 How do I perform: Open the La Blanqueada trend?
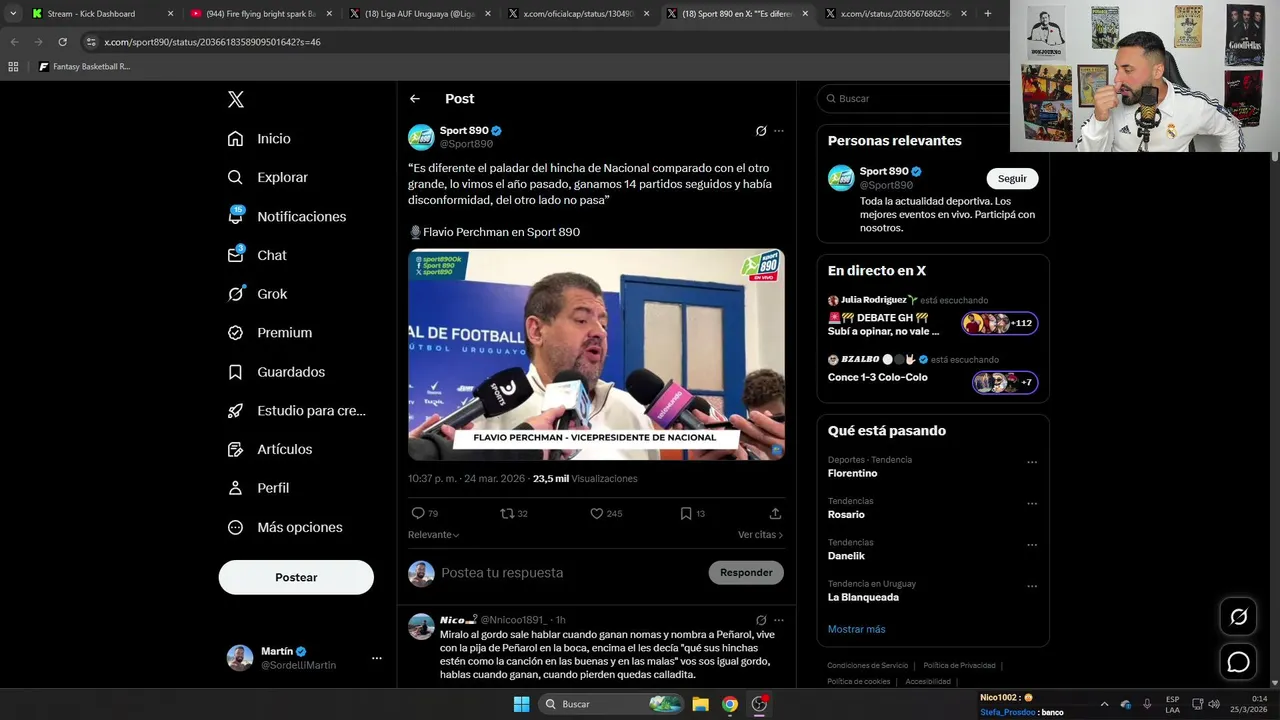click(863, 597)
